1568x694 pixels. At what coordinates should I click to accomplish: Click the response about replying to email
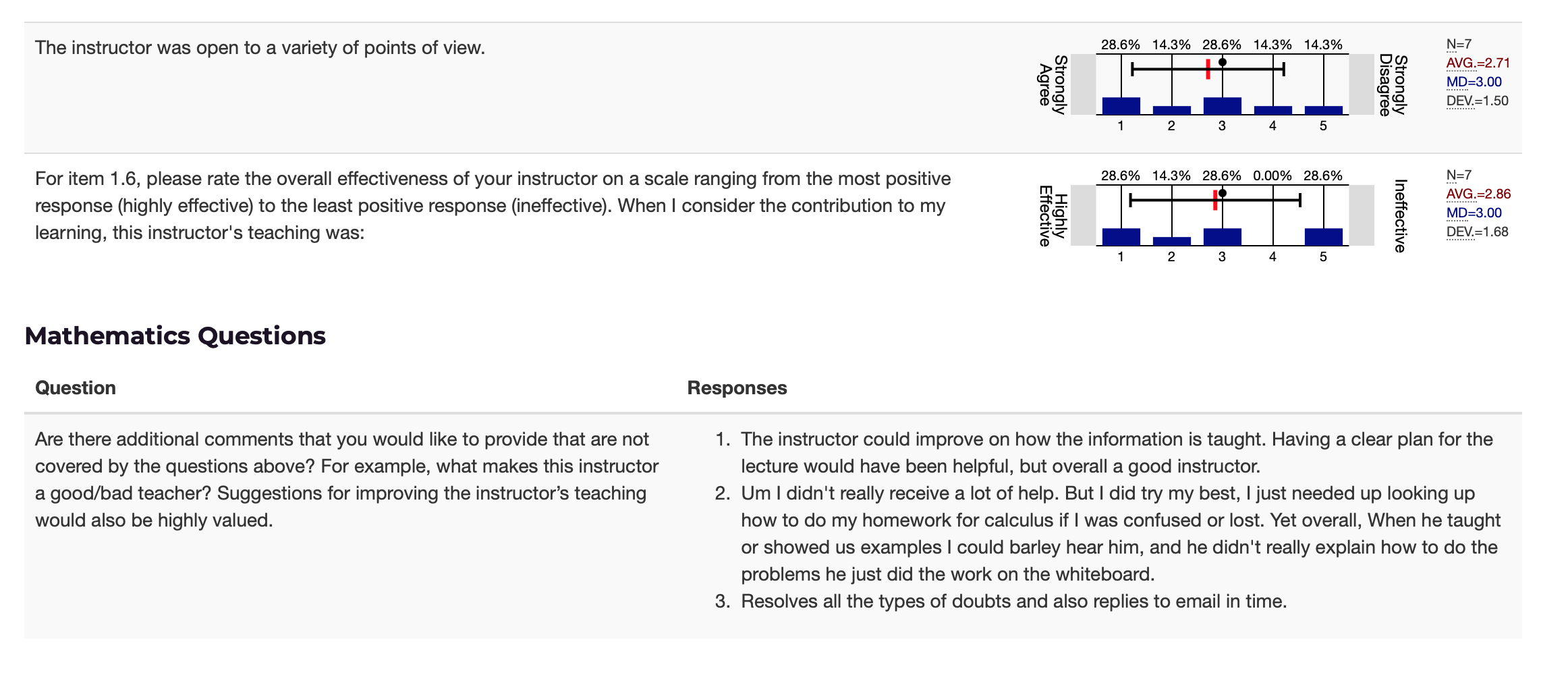click(x=1013, y=601)
